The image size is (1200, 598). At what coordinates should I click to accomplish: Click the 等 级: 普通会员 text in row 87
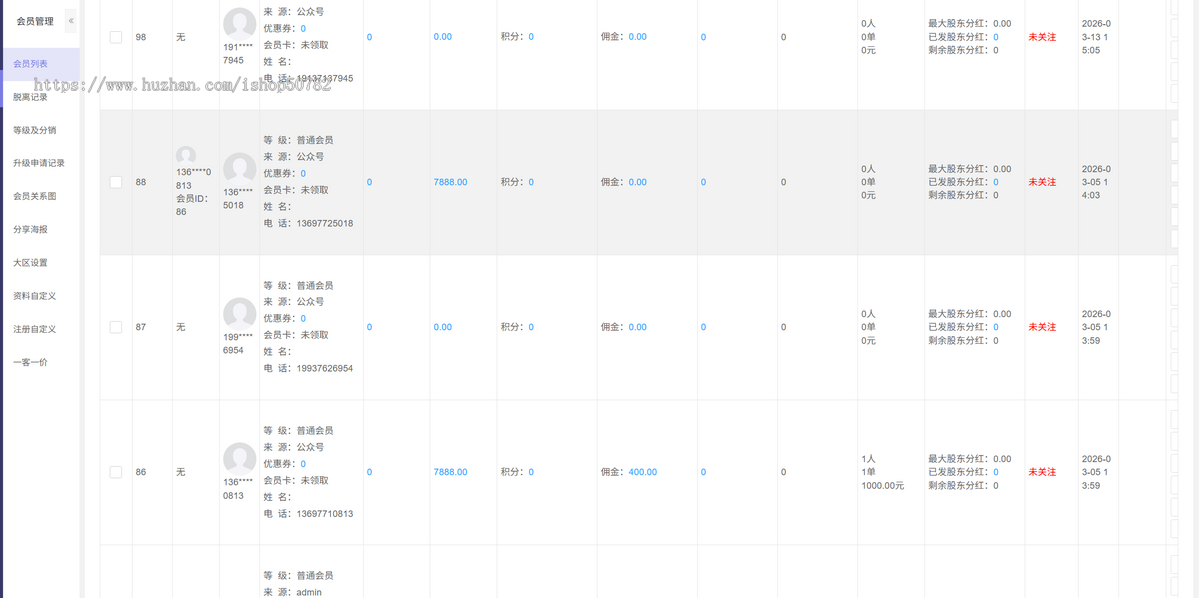pos(298,285)
